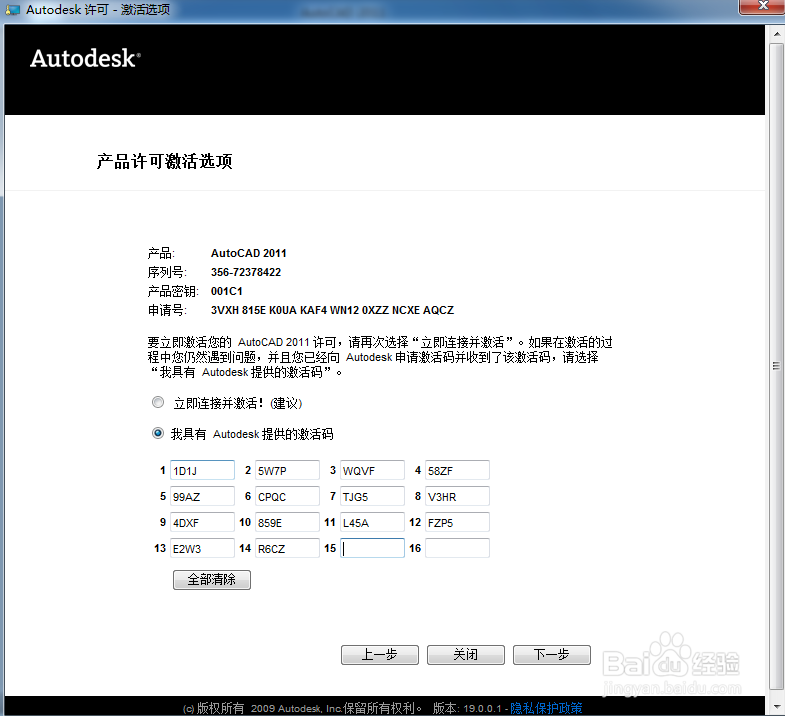Click the scrollbar up arrow
This screenshot has height=716, width=785.
[776, 34]
